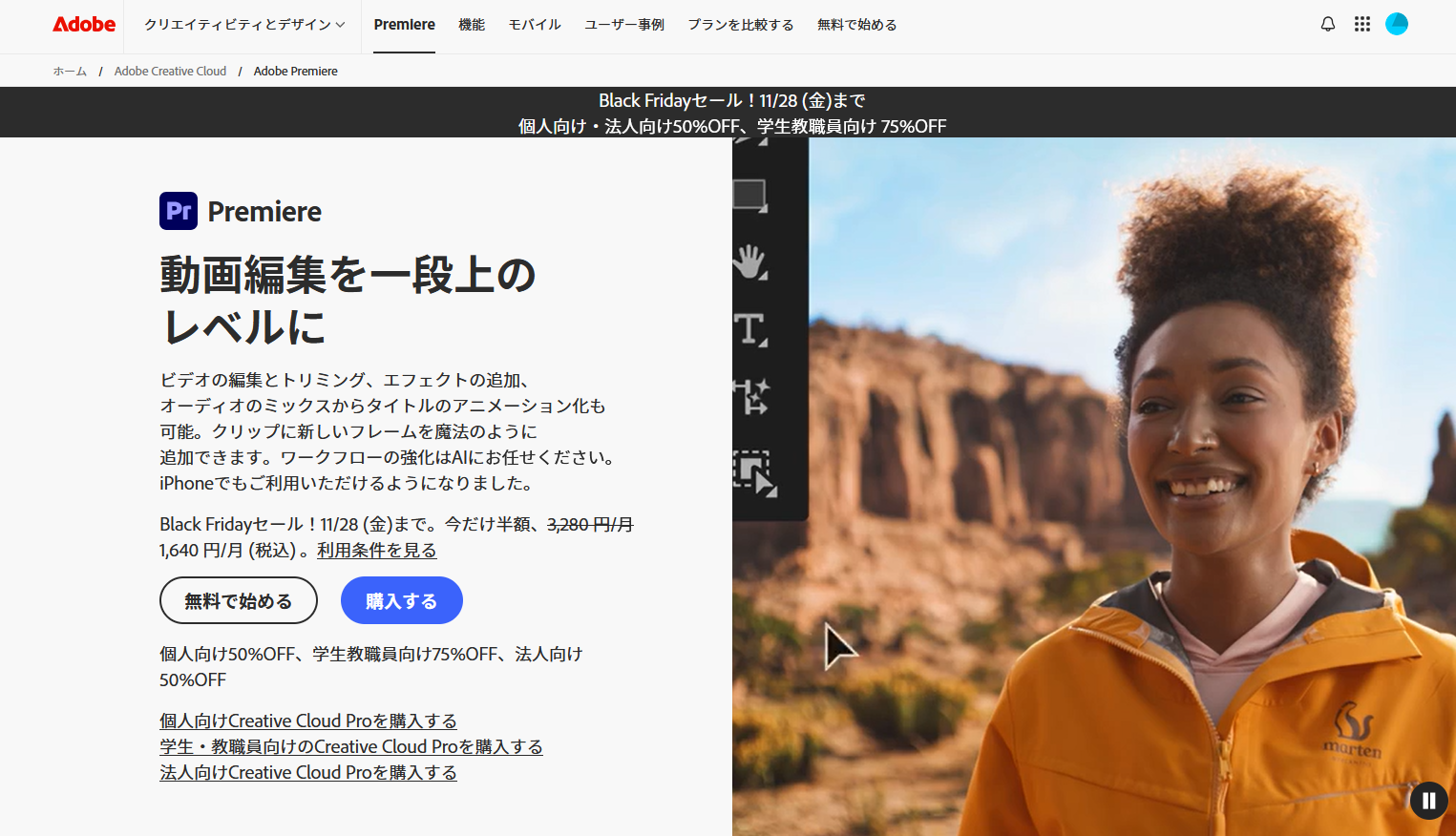Go to the モバイル navigation item
Screen dimensions: 1456x836
535,25
